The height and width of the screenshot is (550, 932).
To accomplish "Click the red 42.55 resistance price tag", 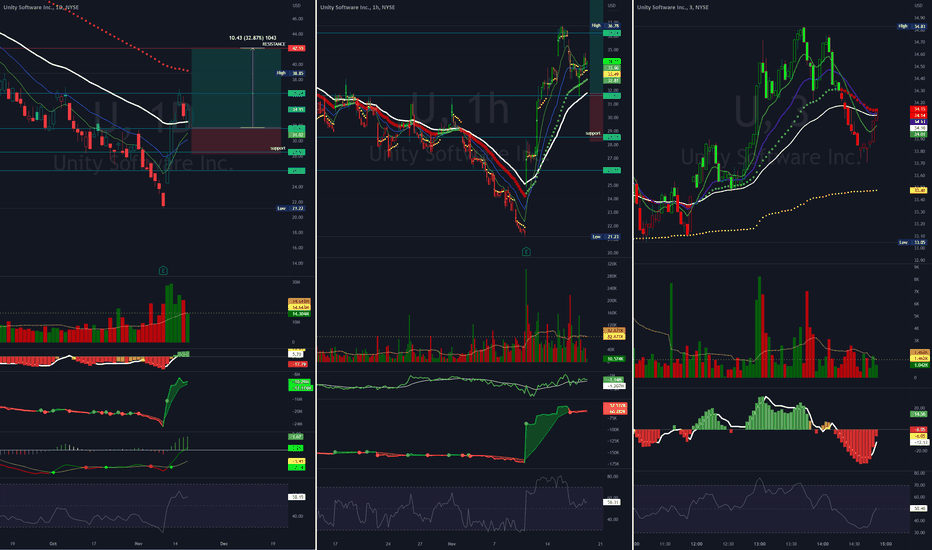I will 297,48.
